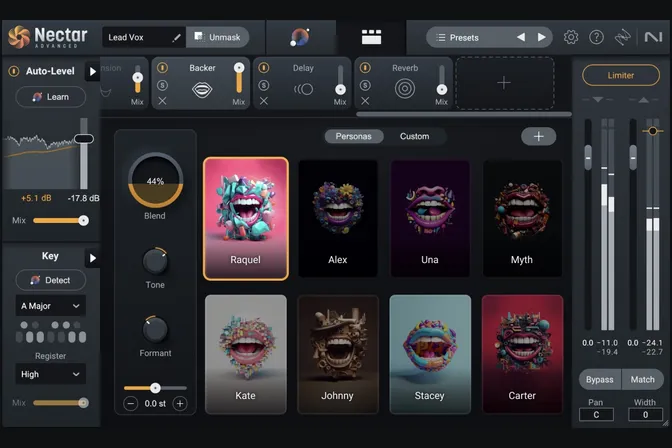672x448 pixels.
Task: Select the Backer module lips icon
Action: click(202, 89)
